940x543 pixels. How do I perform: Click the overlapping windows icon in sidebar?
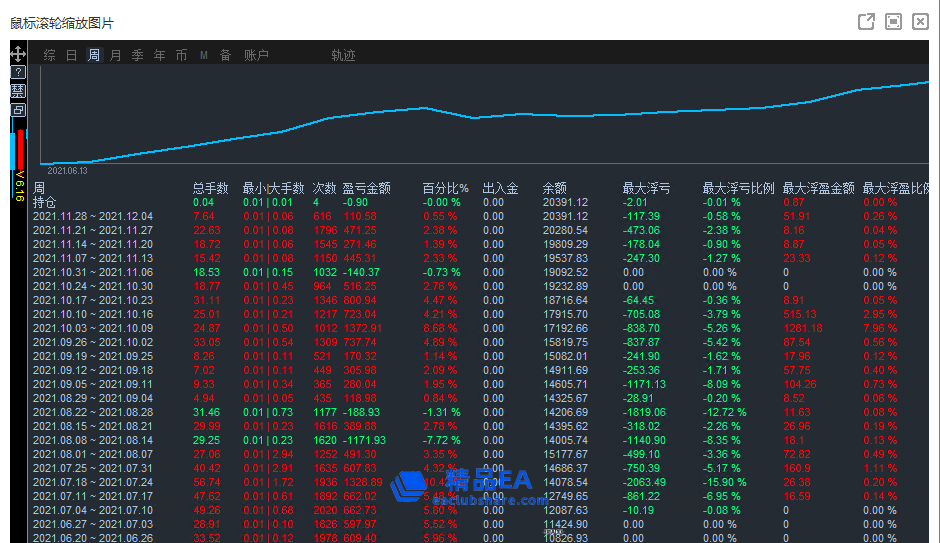tap(18, 110)
